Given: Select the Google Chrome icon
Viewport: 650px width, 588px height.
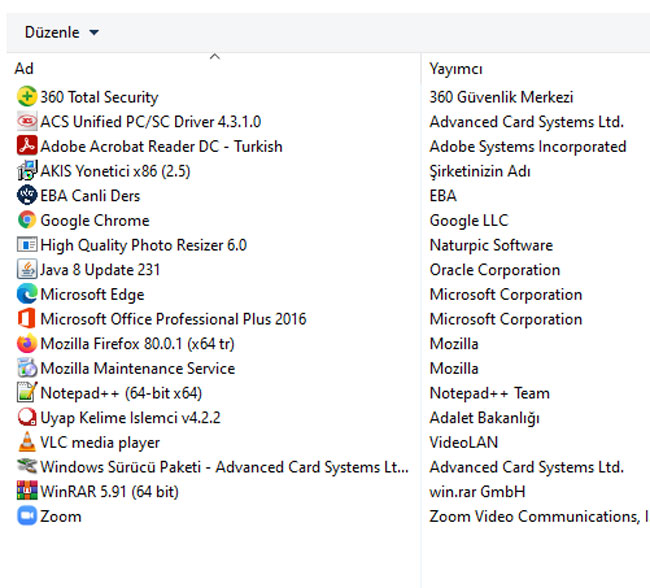Looking at the screenshot, I should (27, 220).
